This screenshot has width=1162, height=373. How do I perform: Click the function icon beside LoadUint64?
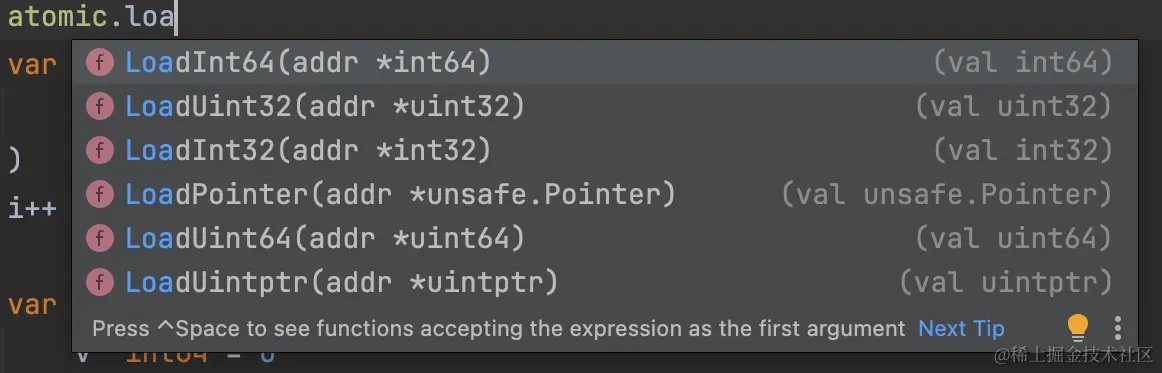tap(100, 238)
